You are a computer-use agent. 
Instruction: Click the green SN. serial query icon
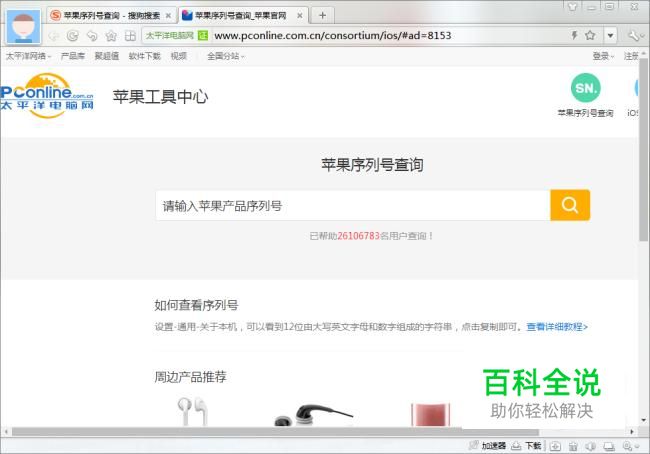tap(585, 88)
